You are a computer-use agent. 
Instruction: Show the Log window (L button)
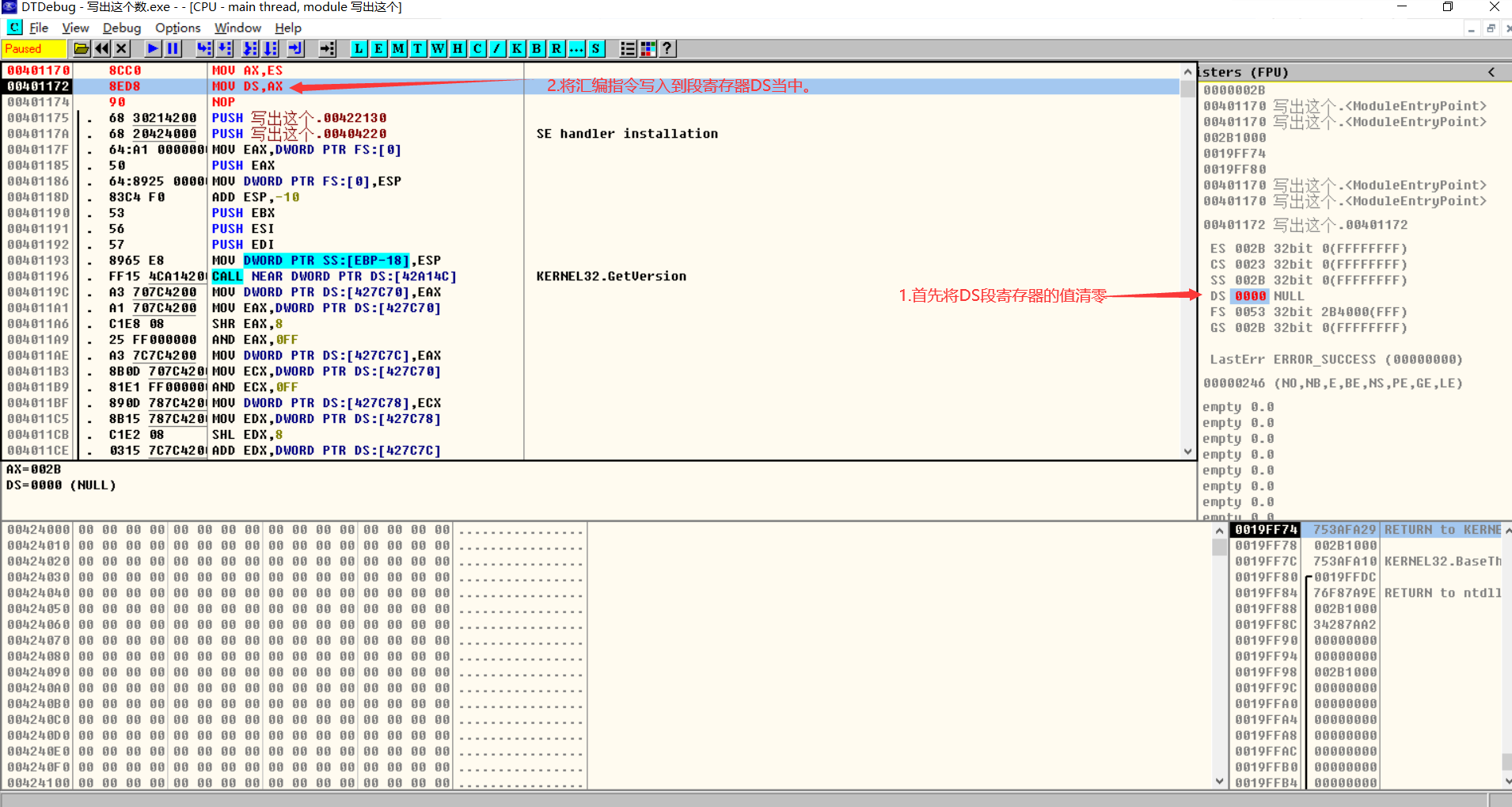(359, 49)
